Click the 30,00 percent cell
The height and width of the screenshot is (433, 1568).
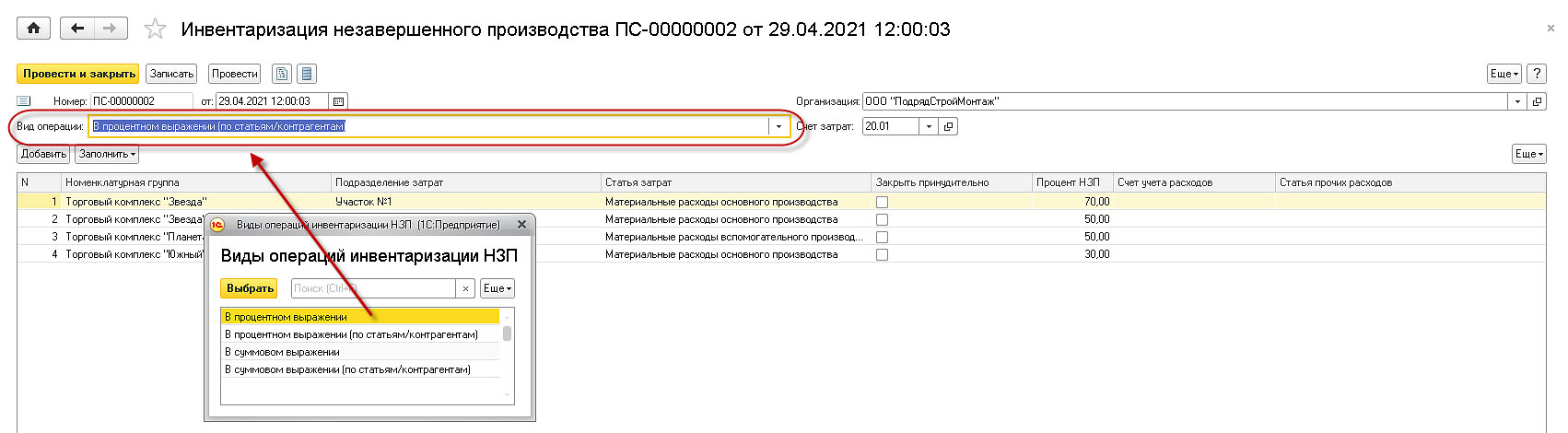[x=1072, y=254]
